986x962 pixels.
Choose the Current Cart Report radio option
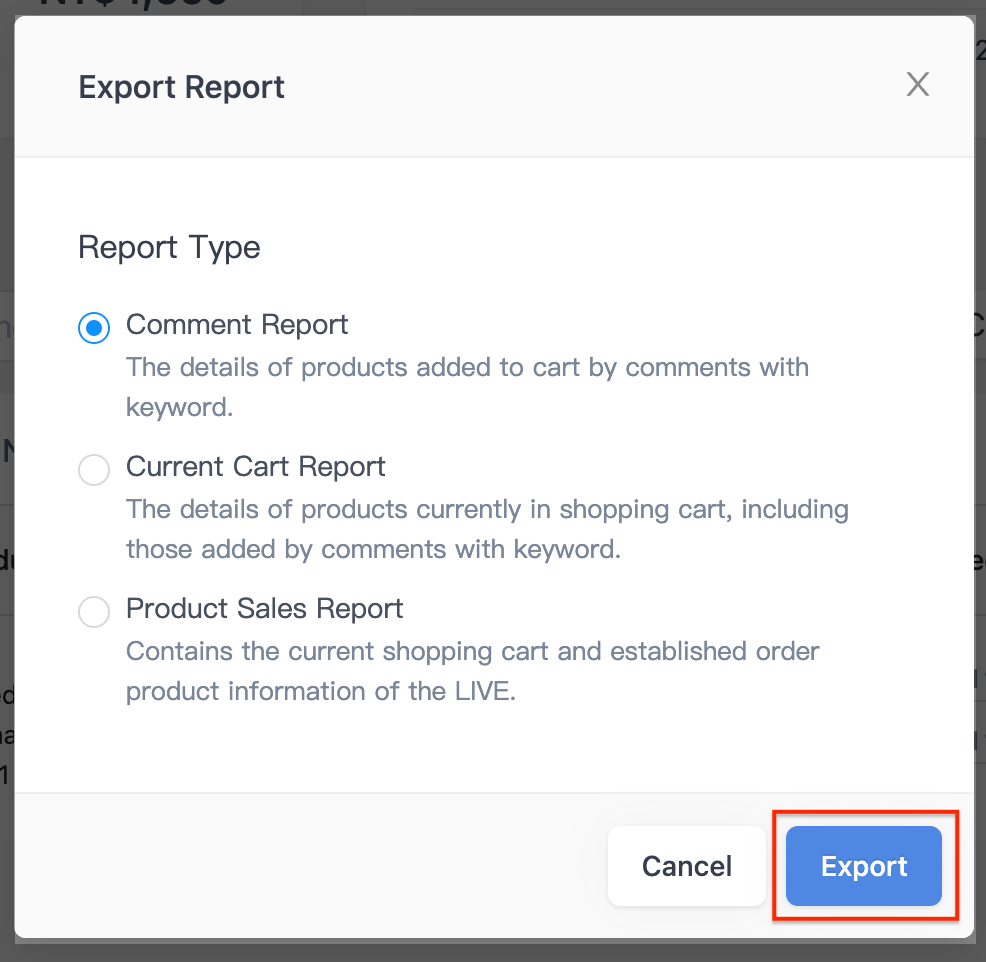(x=94, y=469)
